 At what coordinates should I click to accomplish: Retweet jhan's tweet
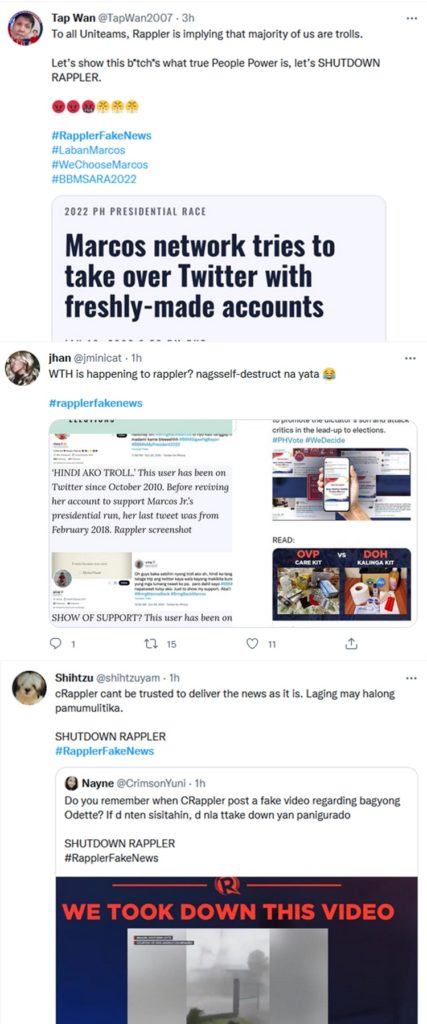151,644
